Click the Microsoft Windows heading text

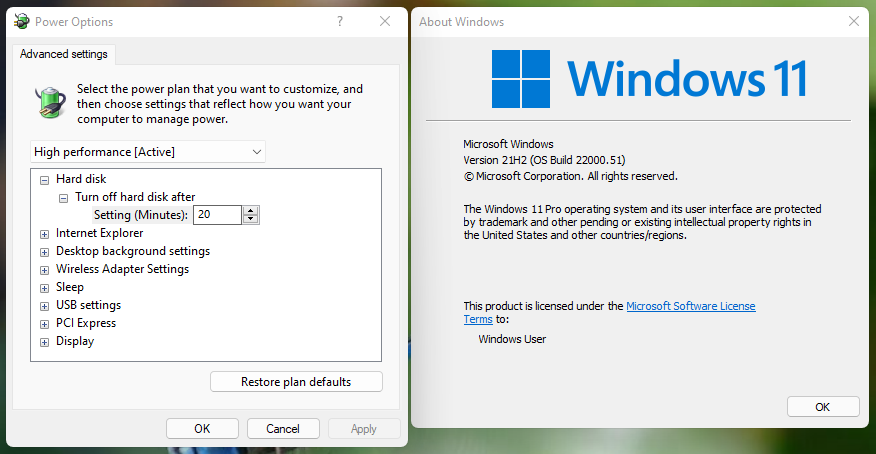508,144
